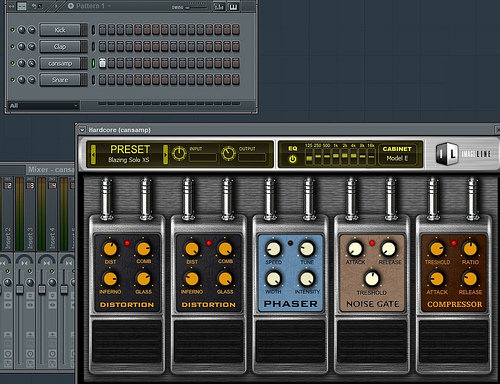This screenshot has width=500, height=384.
Task: Open the All channel filter dropdown
Action: click(x=43, y=106)
